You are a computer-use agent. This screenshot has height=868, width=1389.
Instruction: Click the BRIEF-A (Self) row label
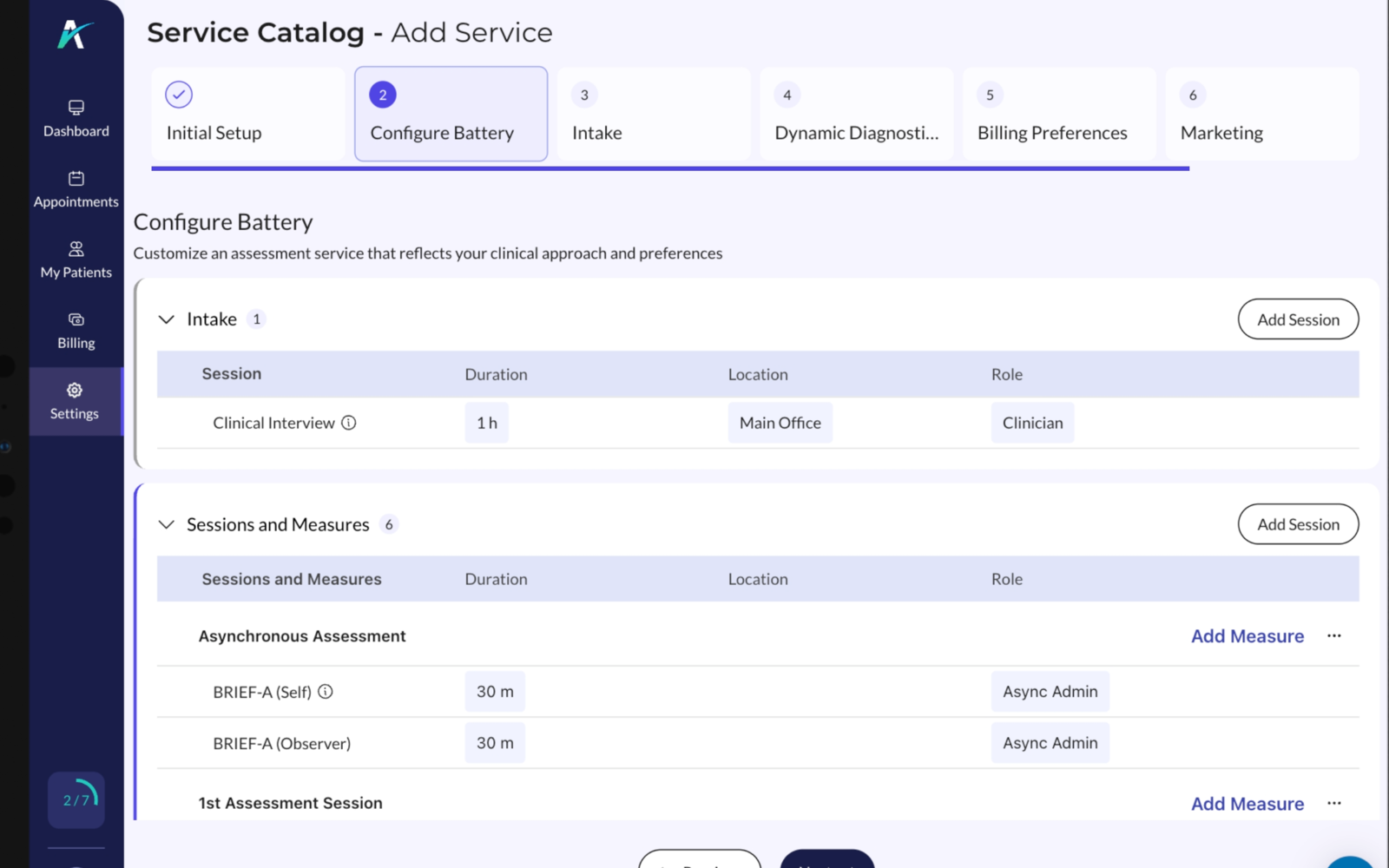262,692
